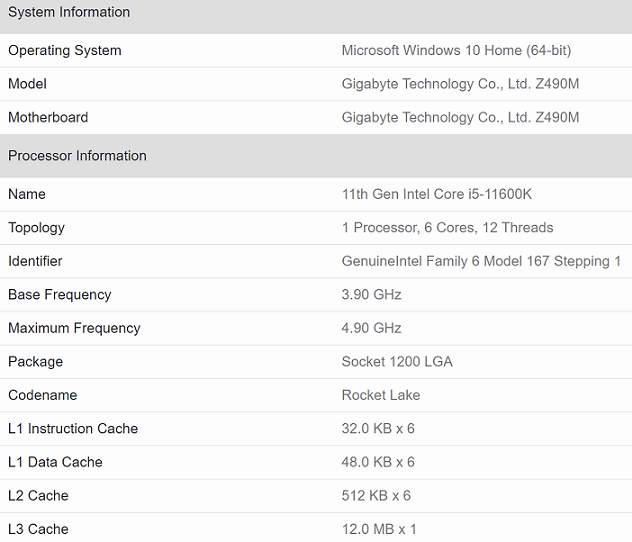
Task: Click the 'Operating System' label
Action: point(64,50)
